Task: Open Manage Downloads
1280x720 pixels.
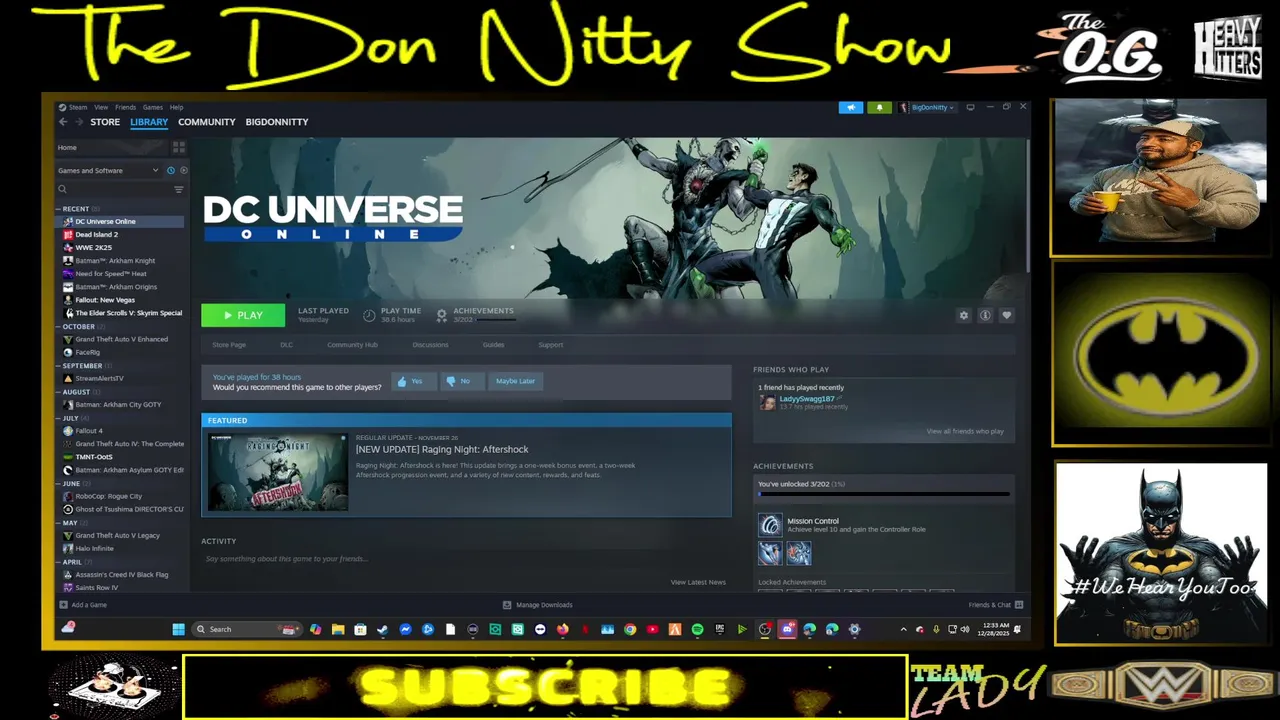Action: click(537, 605)
